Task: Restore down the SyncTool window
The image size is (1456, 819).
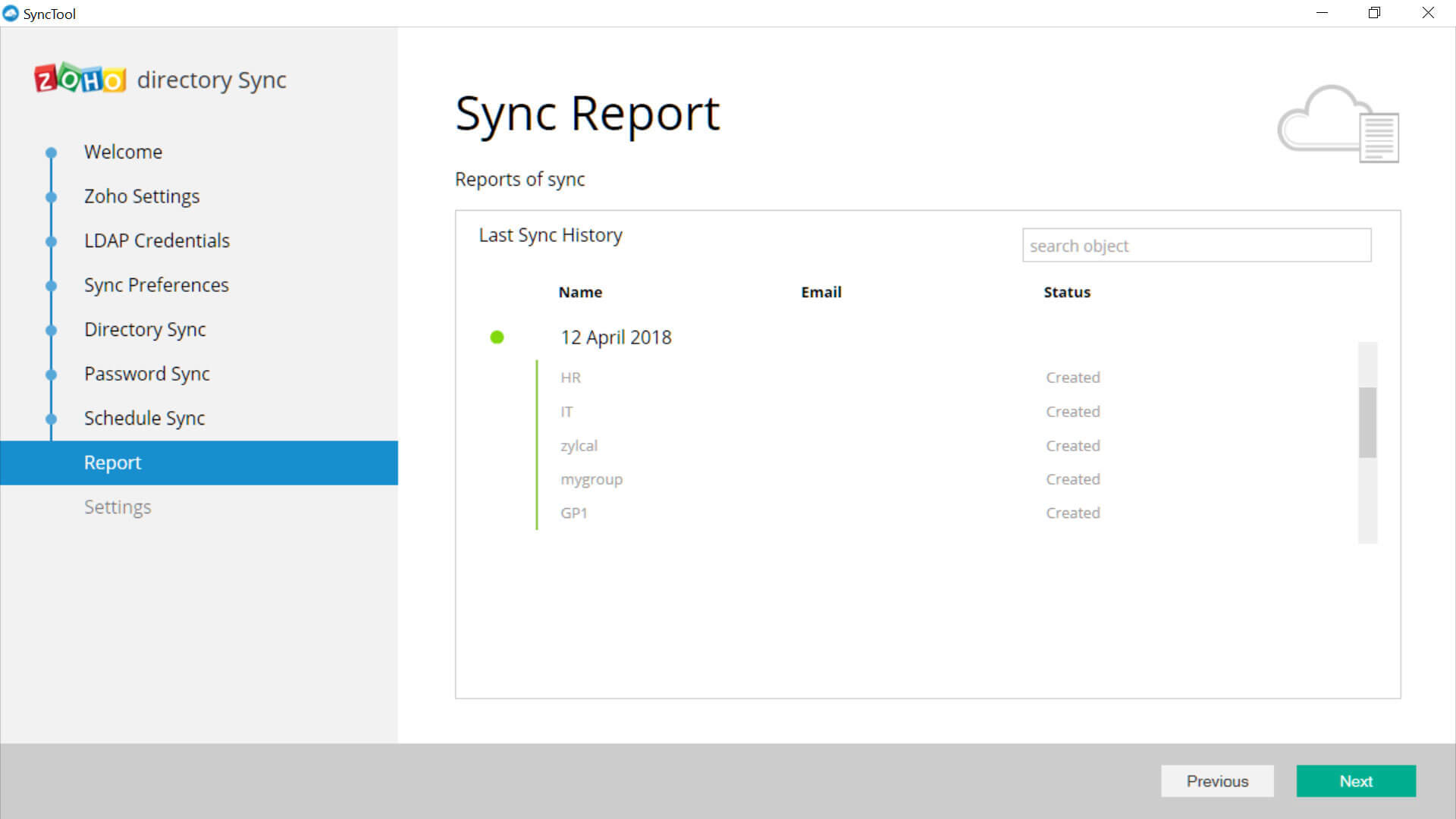Action: 1374,13
